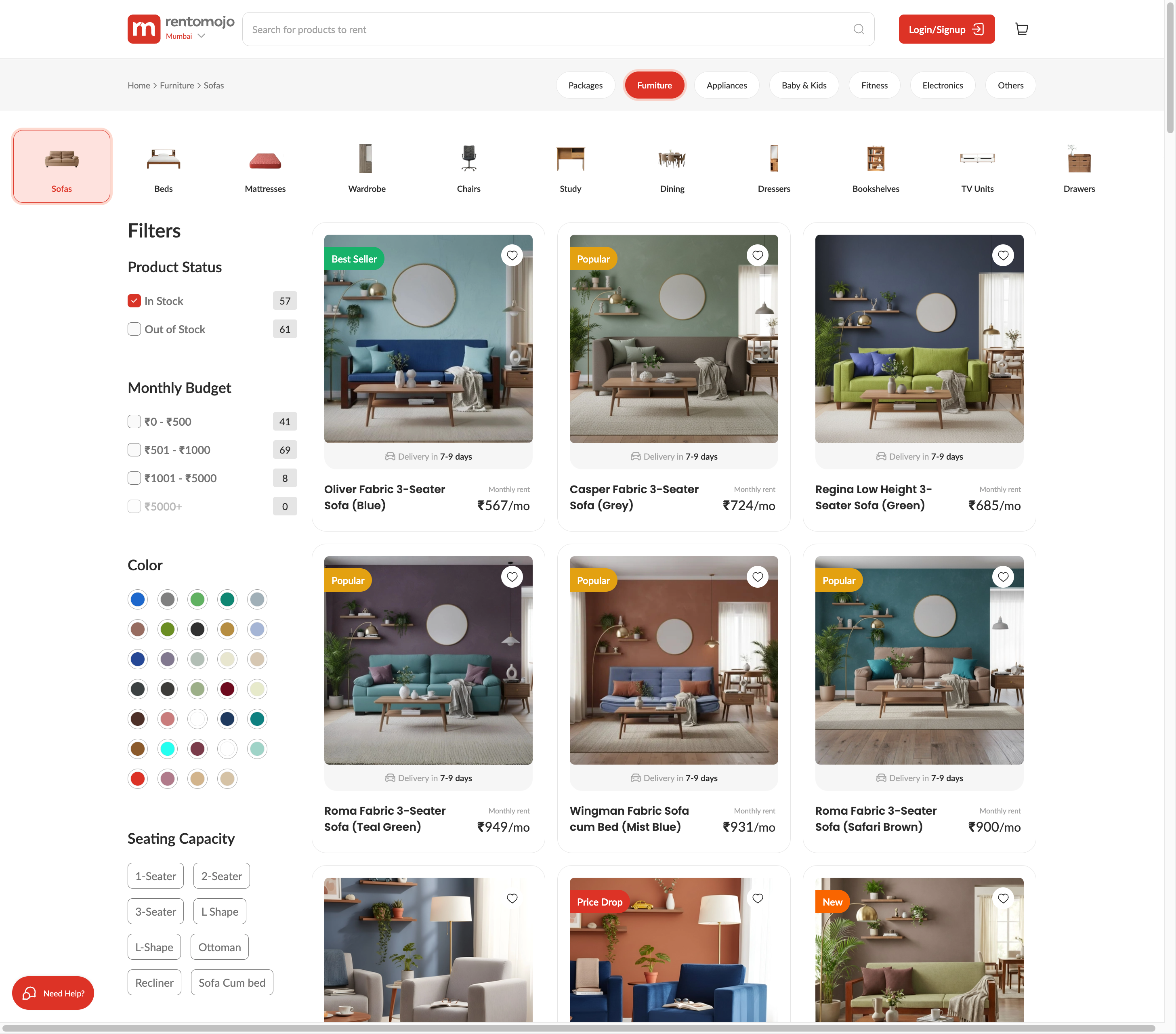The image size is (1176, 1034).
Task: Toggle the Recliner capacity filter
Action: point(154,983)
